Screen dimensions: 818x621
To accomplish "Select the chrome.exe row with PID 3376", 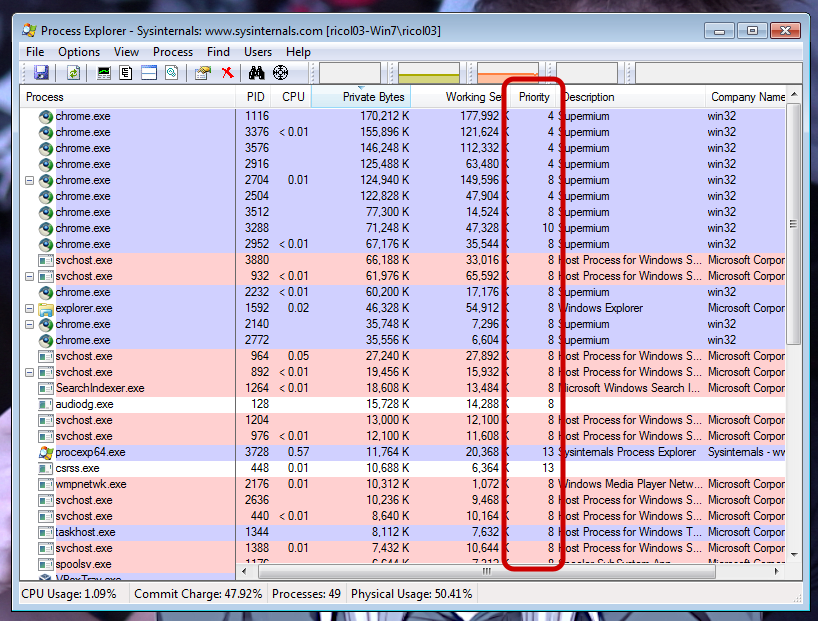I will pos(403,133).
